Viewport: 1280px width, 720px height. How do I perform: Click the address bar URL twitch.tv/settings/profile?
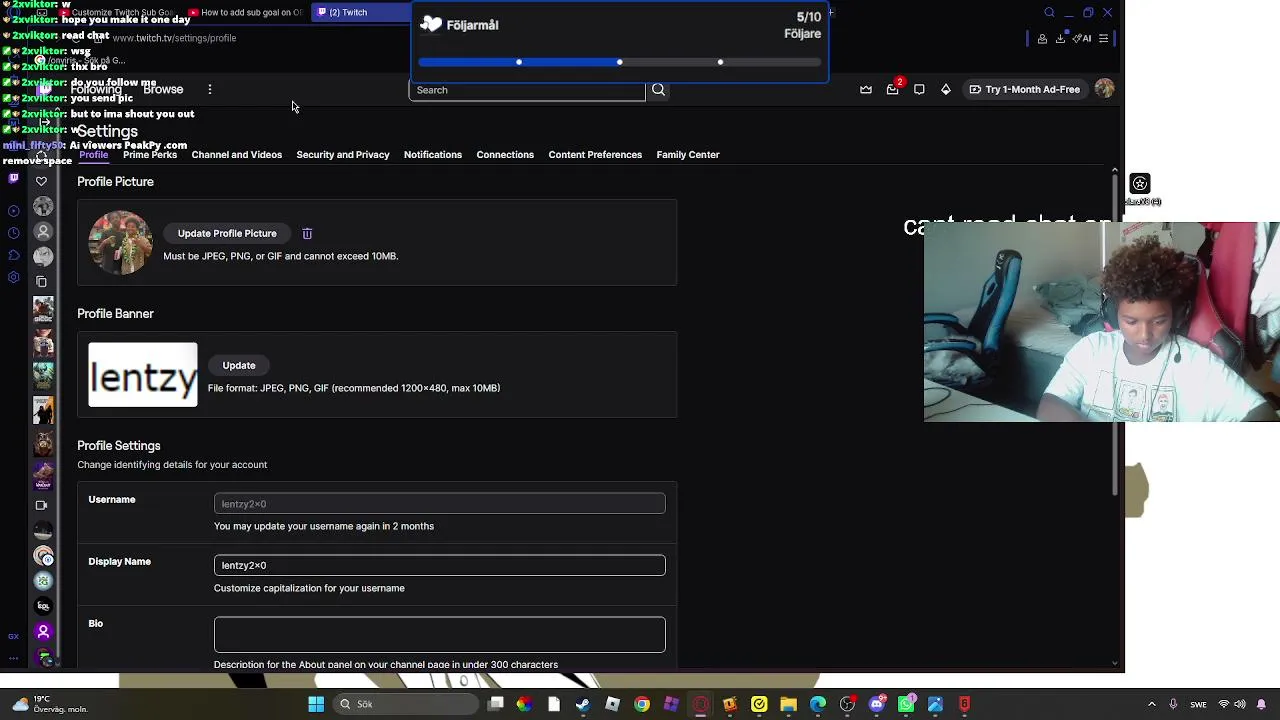pos(174,38)
